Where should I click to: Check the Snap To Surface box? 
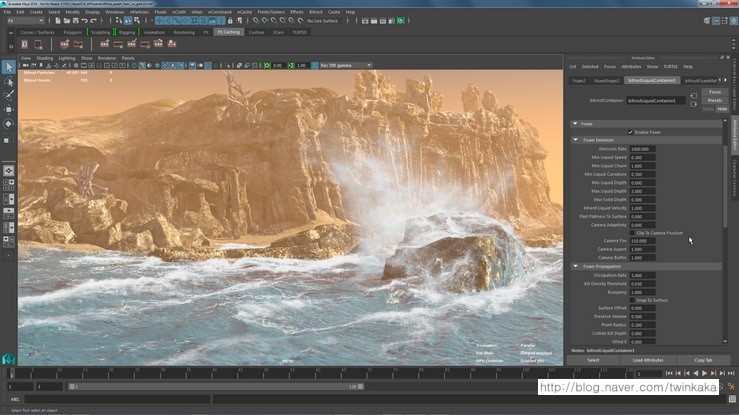click(x=632, y=300)
